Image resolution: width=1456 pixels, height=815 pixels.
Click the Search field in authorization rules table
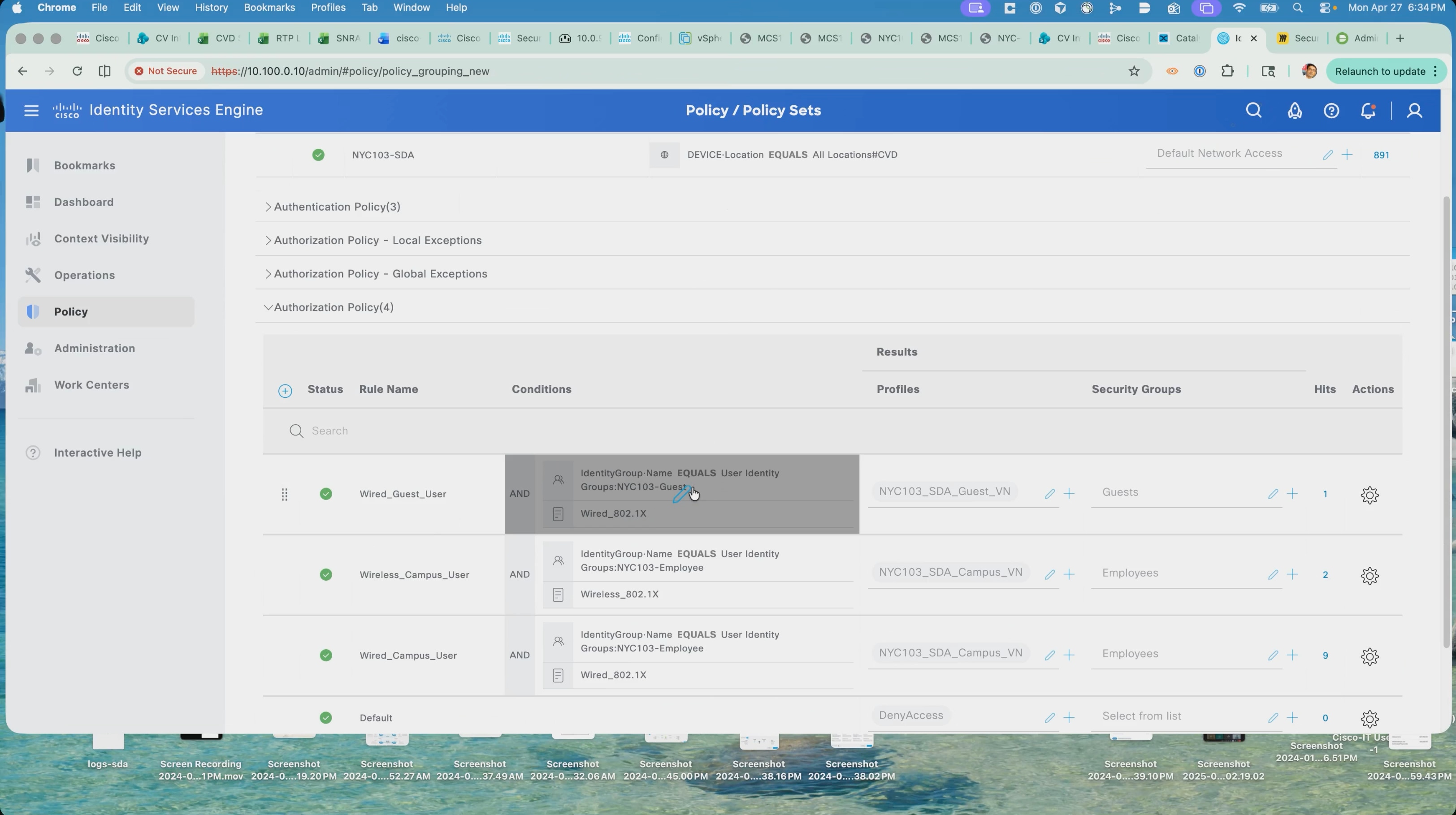pyautogui.click(x=832, y=431)
